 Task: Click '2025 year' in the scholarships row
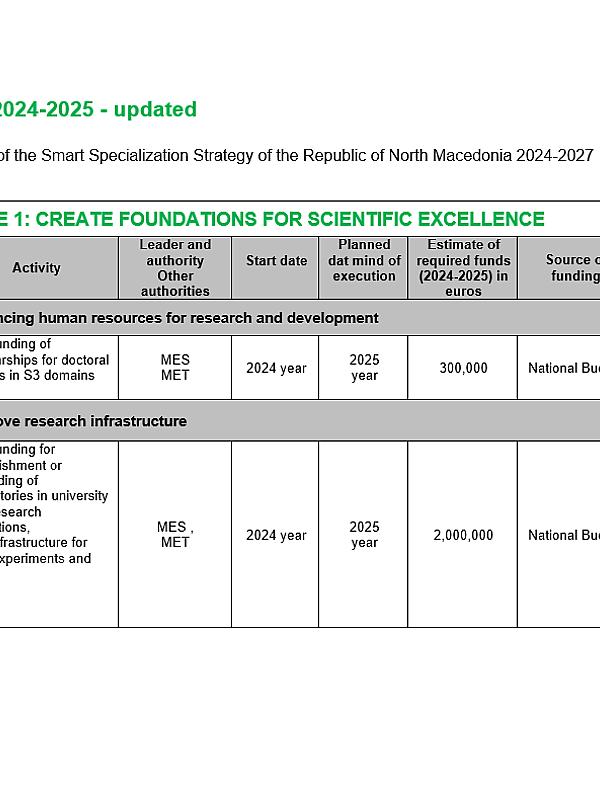pyautogui.click(x=364, y=367)
